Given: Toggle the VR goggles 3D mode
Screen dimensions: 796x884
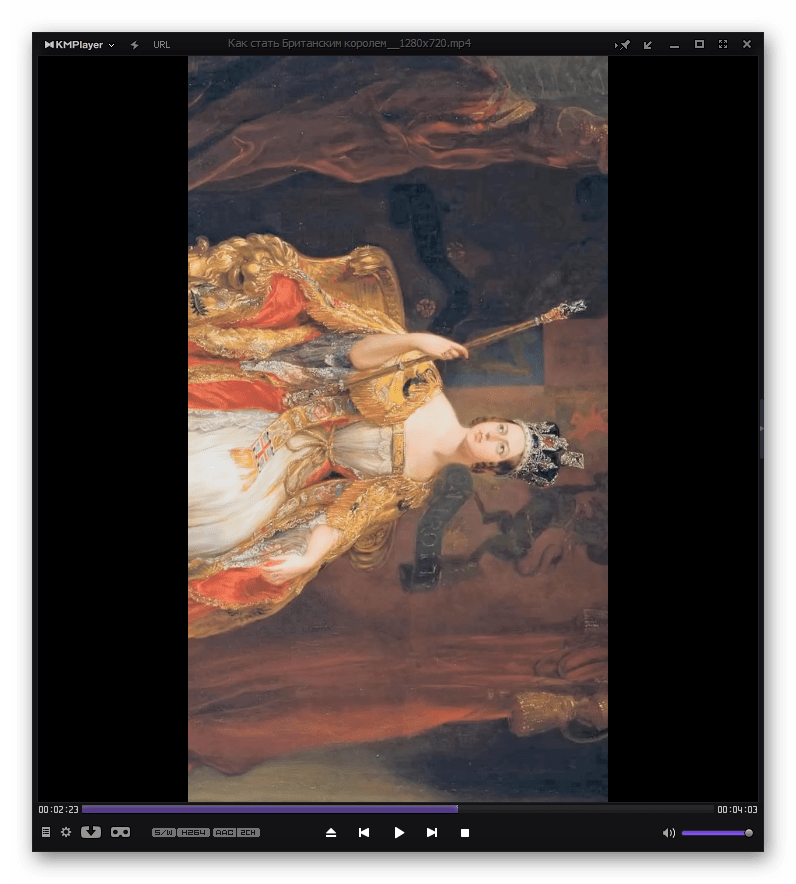Looking at the screenshot, I should [x=120, y=832].
